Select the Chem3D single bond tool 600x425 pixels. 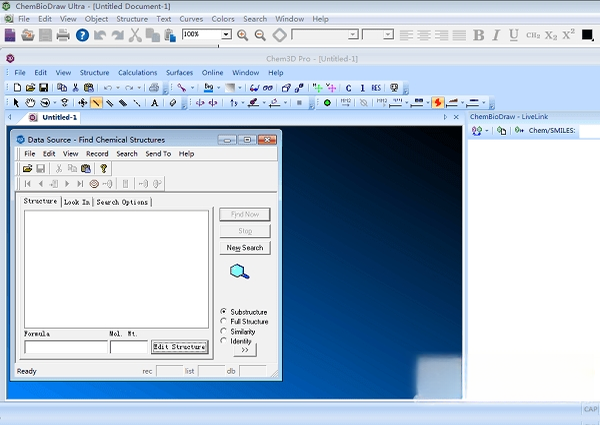pyautogui.click(x=96, y=103)
